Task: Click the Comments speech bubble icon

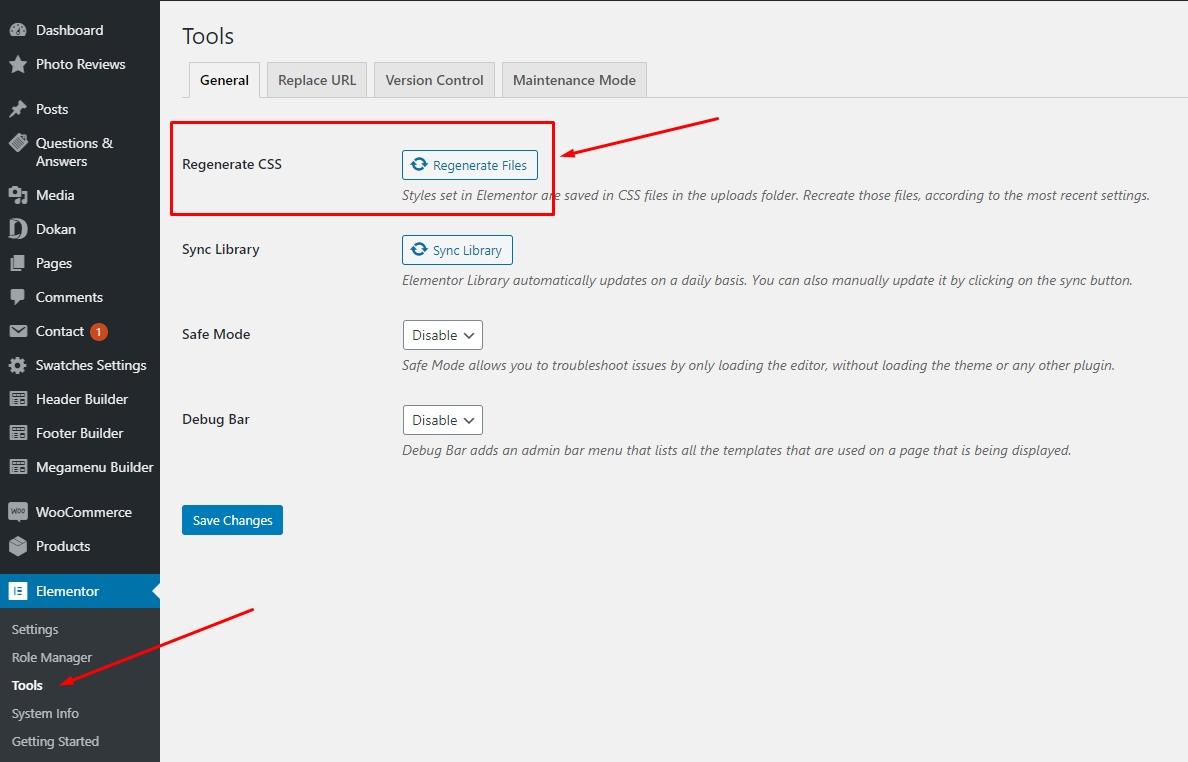Action: coord(18,297)
